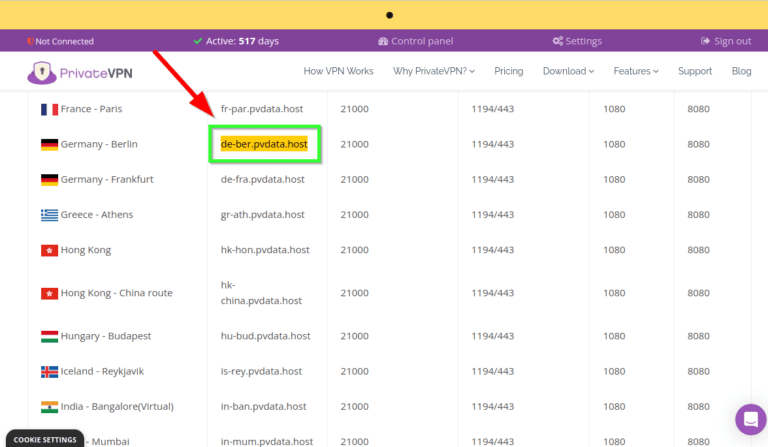Select the highlighted de-ber.pvdata.host address
This screenshot has width=768, height=447.
[264, 144]
